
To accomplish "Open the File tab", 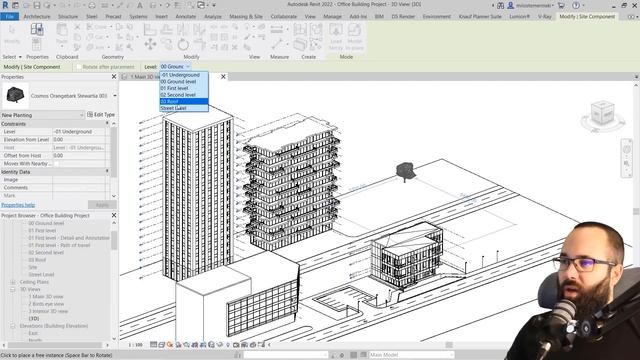I will click(x=9, y=16).
